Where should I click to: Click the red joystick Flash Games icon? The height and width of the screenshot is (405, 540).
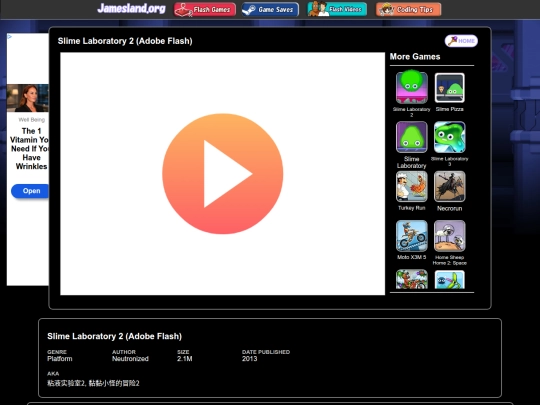[183, 10]
